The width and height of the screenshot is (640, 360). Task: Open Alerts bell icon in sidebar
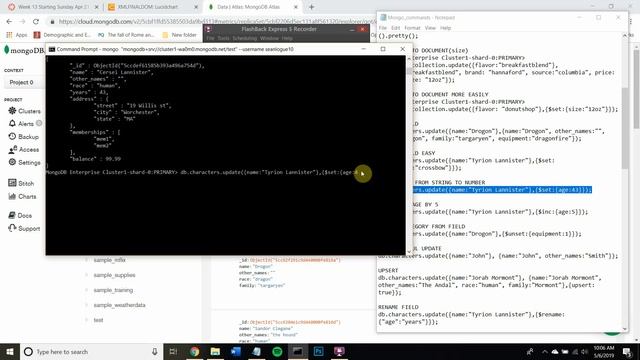pyautogui.click(x=12, y=123)
